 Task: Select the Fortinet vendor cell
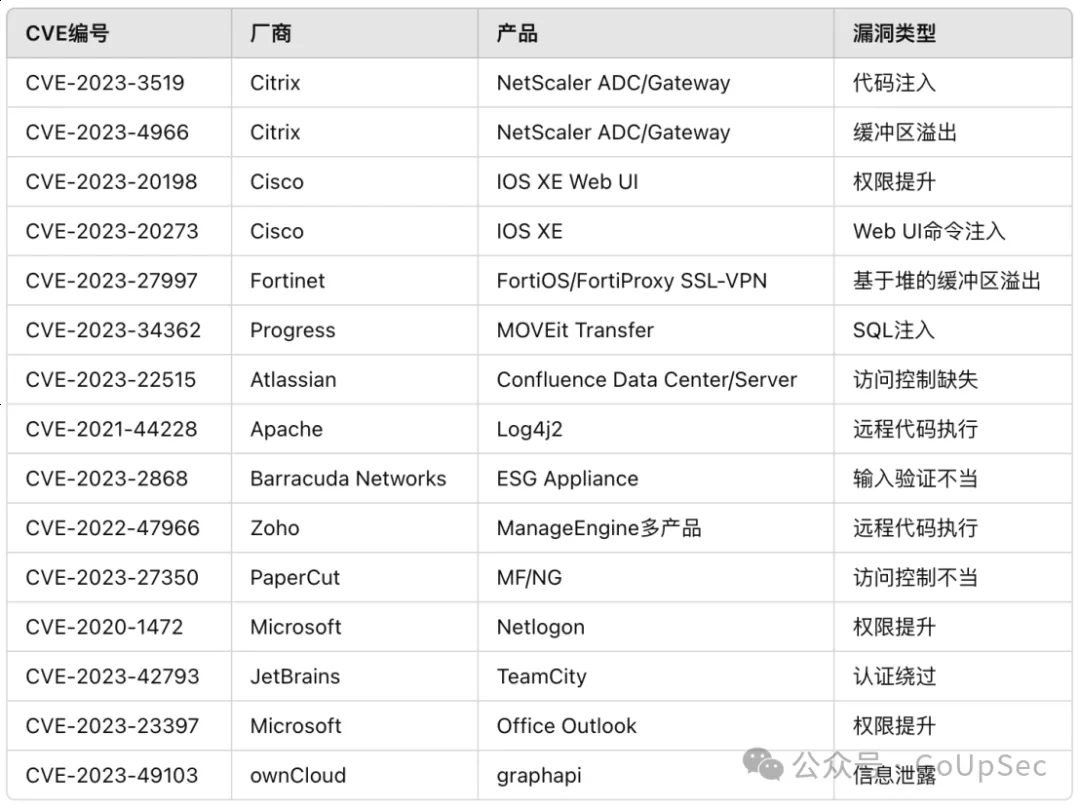tap(287, 281)
